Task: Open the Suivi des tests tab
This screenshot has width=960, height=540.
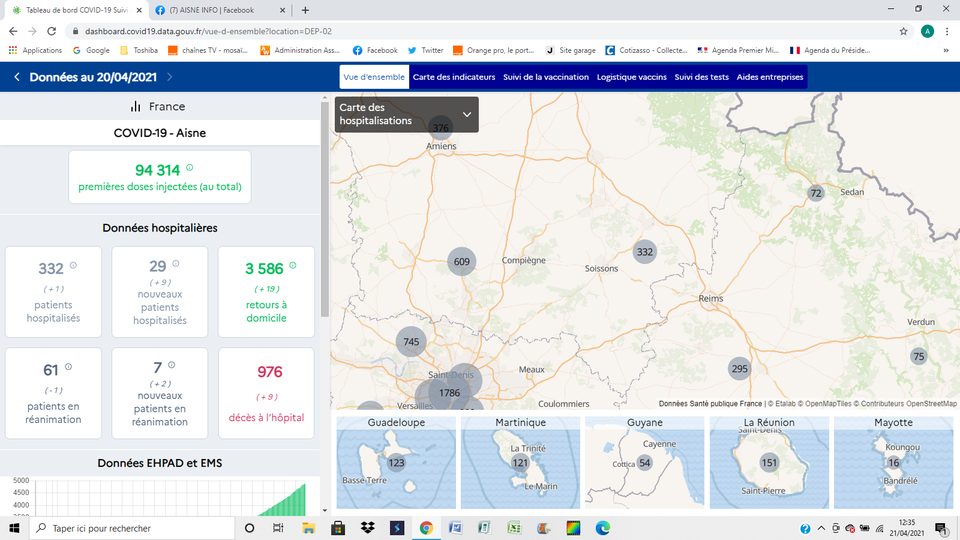Action: pos(701,77)
